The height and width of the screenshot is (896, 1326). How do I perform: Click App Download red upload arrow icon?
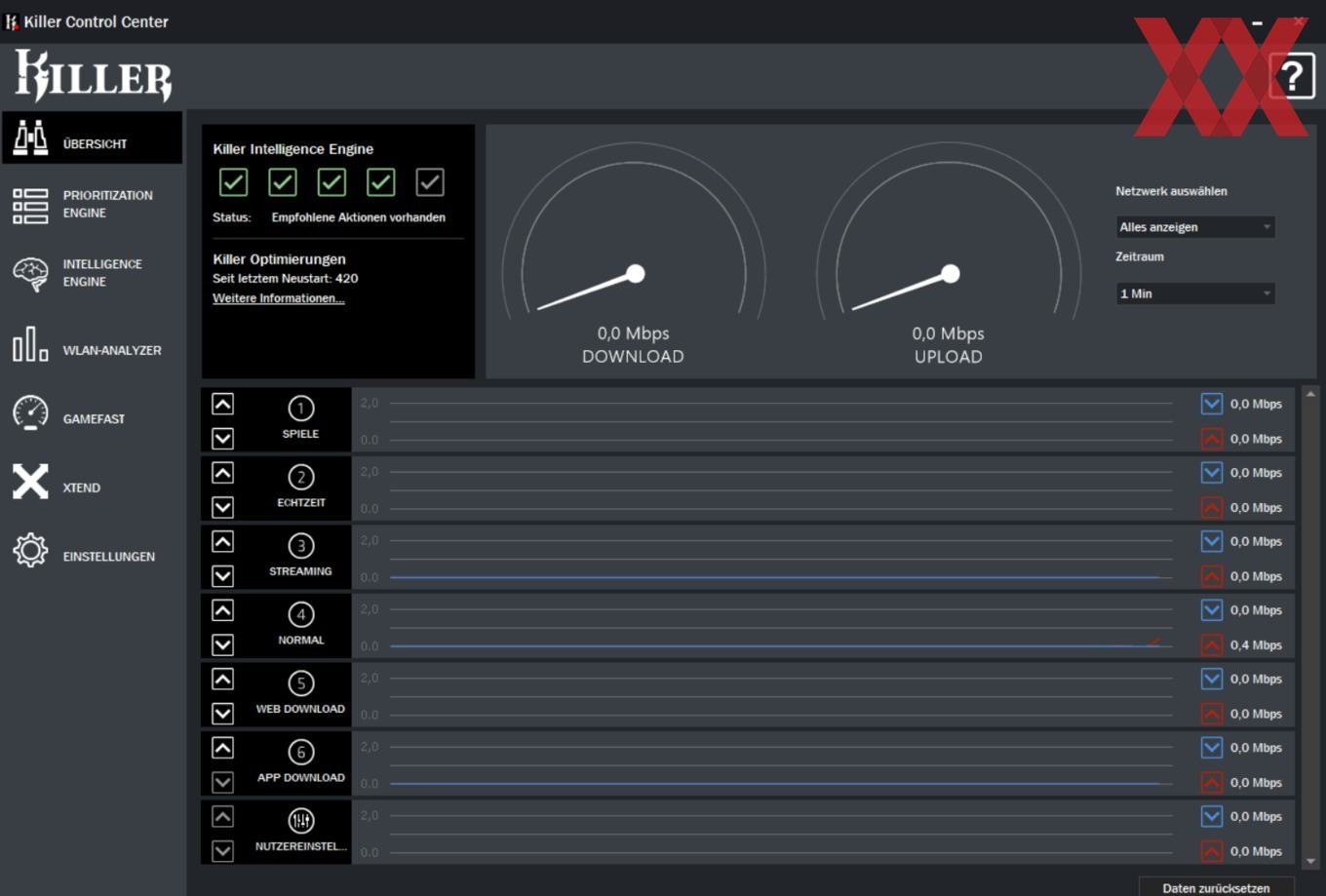pos(1211,783)
